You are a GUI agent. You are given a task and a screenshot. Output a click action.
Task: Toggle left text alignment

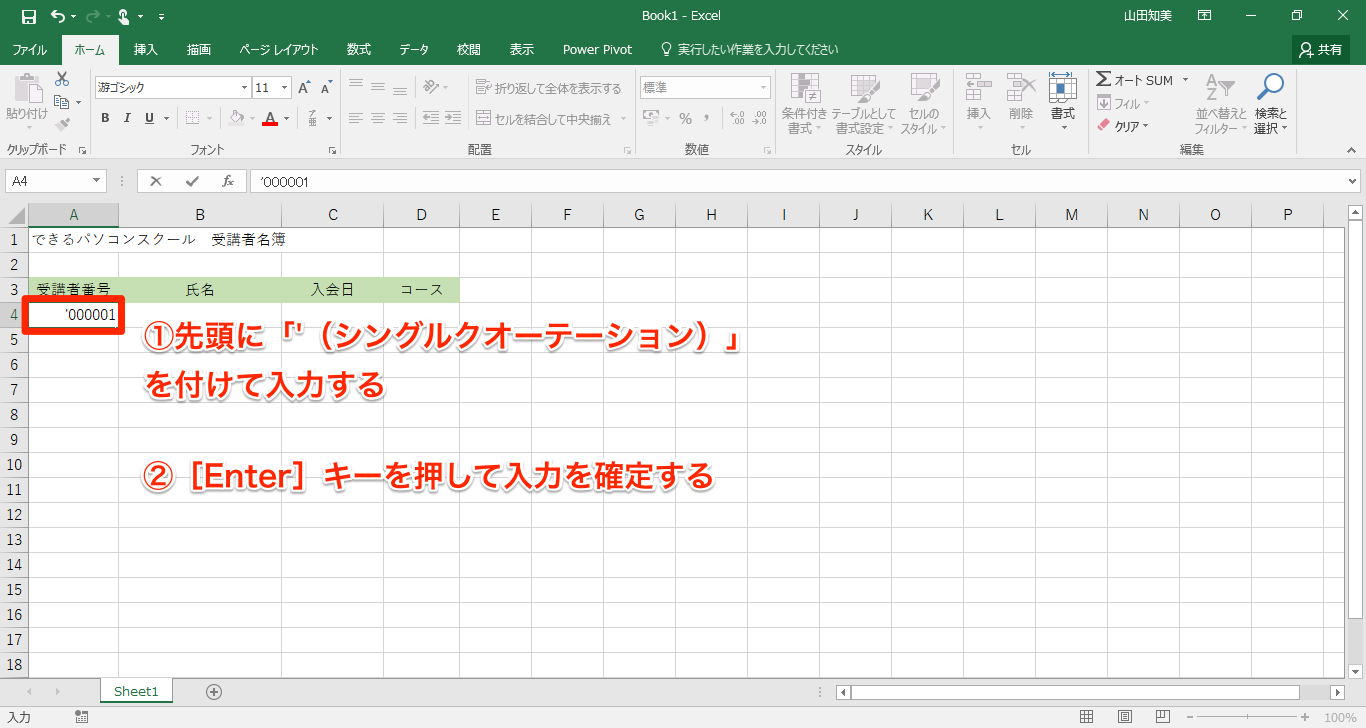coord(356,118)
